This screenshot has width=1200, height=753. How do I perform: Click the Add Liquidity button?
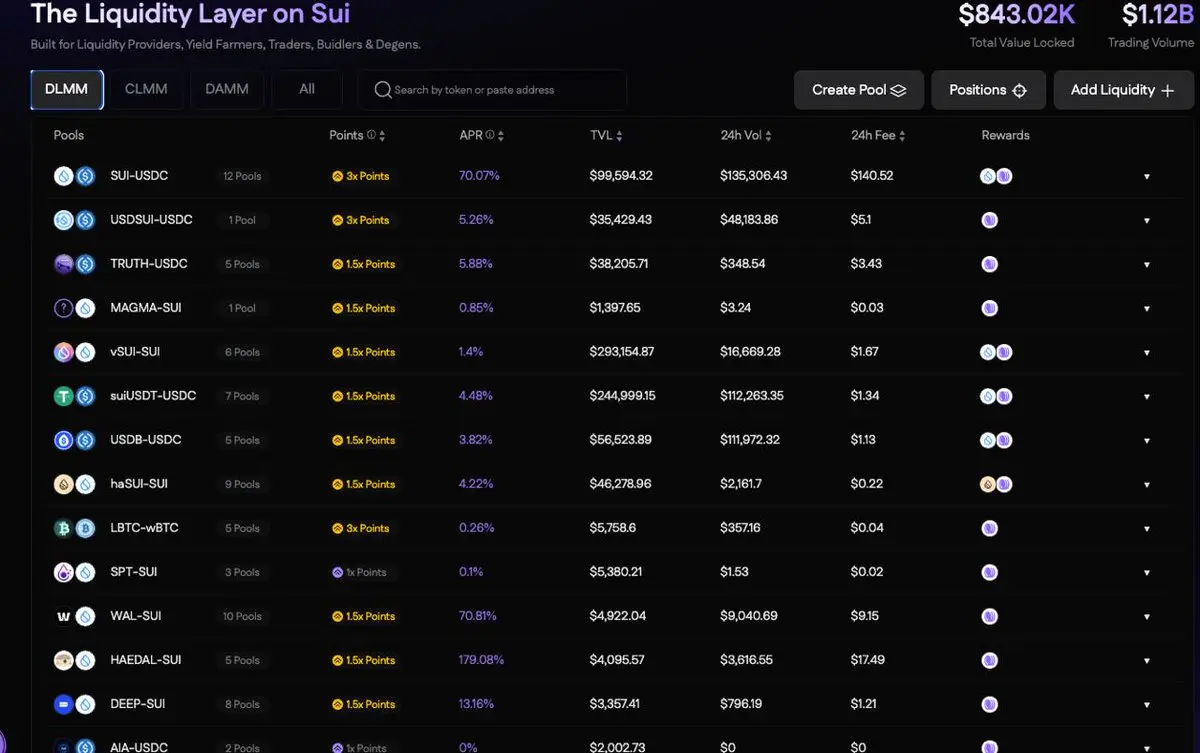(1123, 90)
